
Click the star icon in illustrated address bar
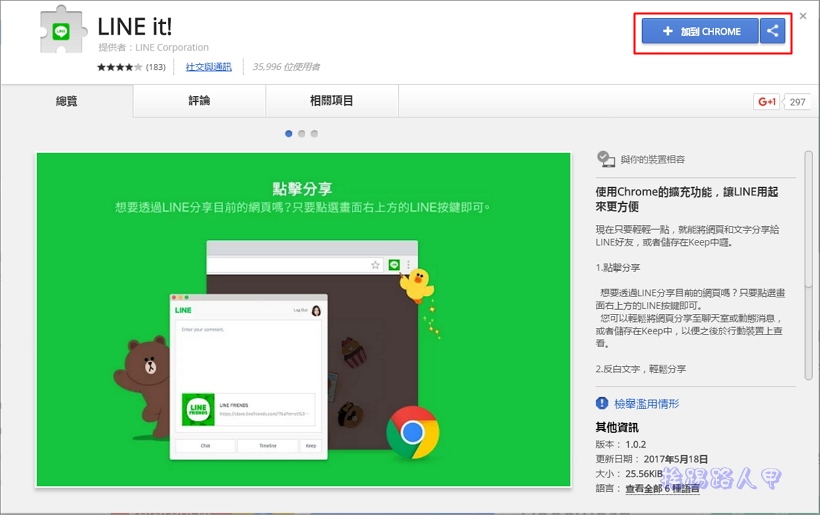(x=375, y=265)
